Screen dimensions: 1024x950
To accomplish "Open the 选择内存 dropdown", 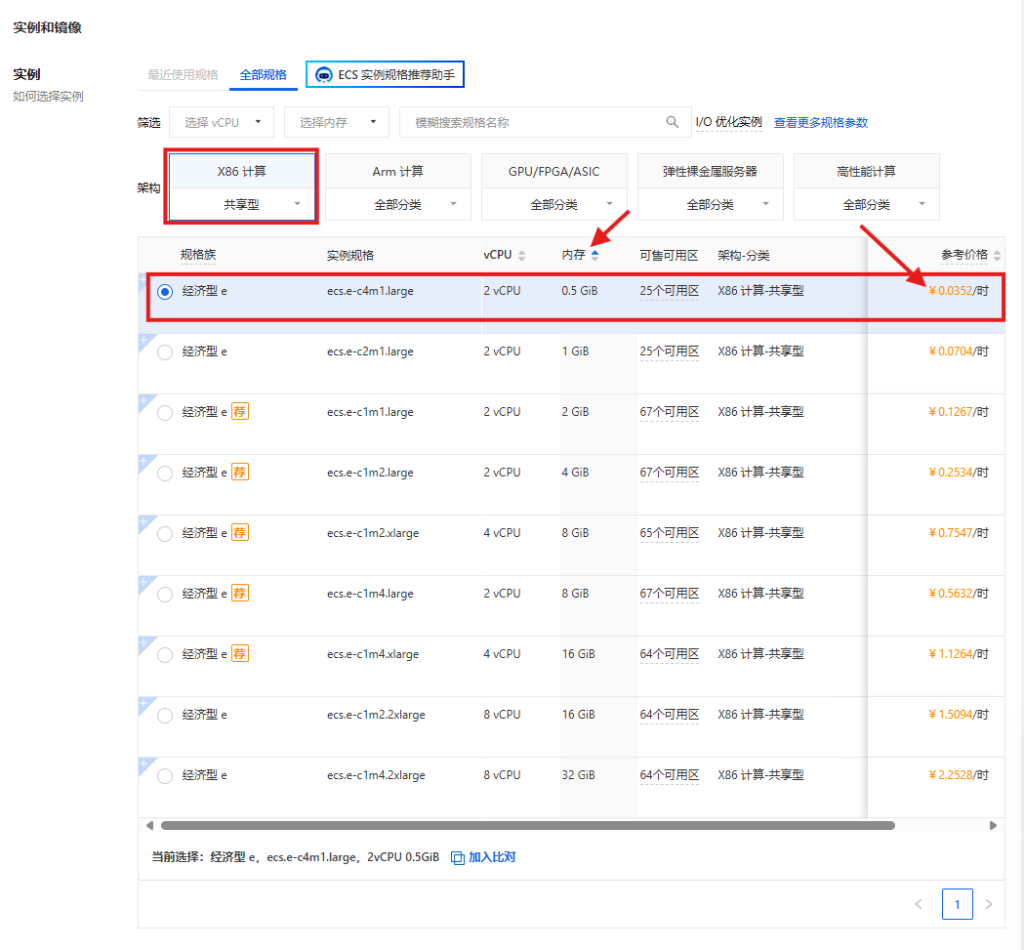I will (x=336, y=122).
